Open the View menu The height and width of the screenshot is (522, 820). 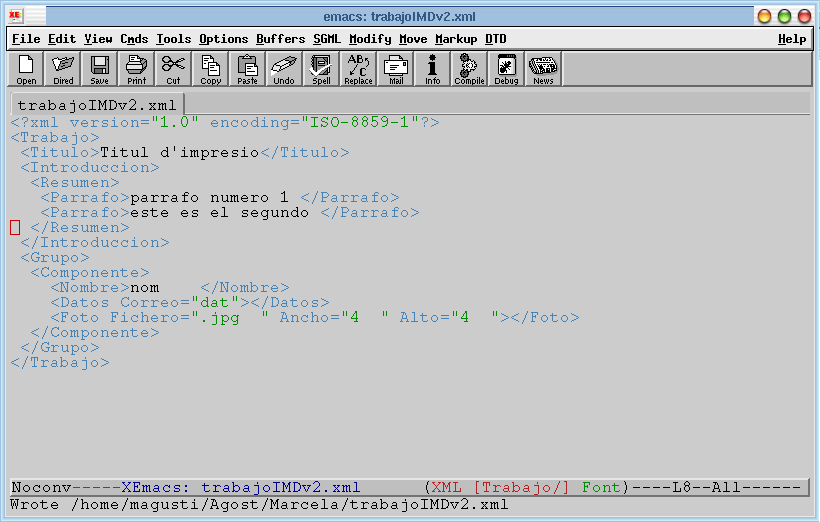(x=98, y=39)
